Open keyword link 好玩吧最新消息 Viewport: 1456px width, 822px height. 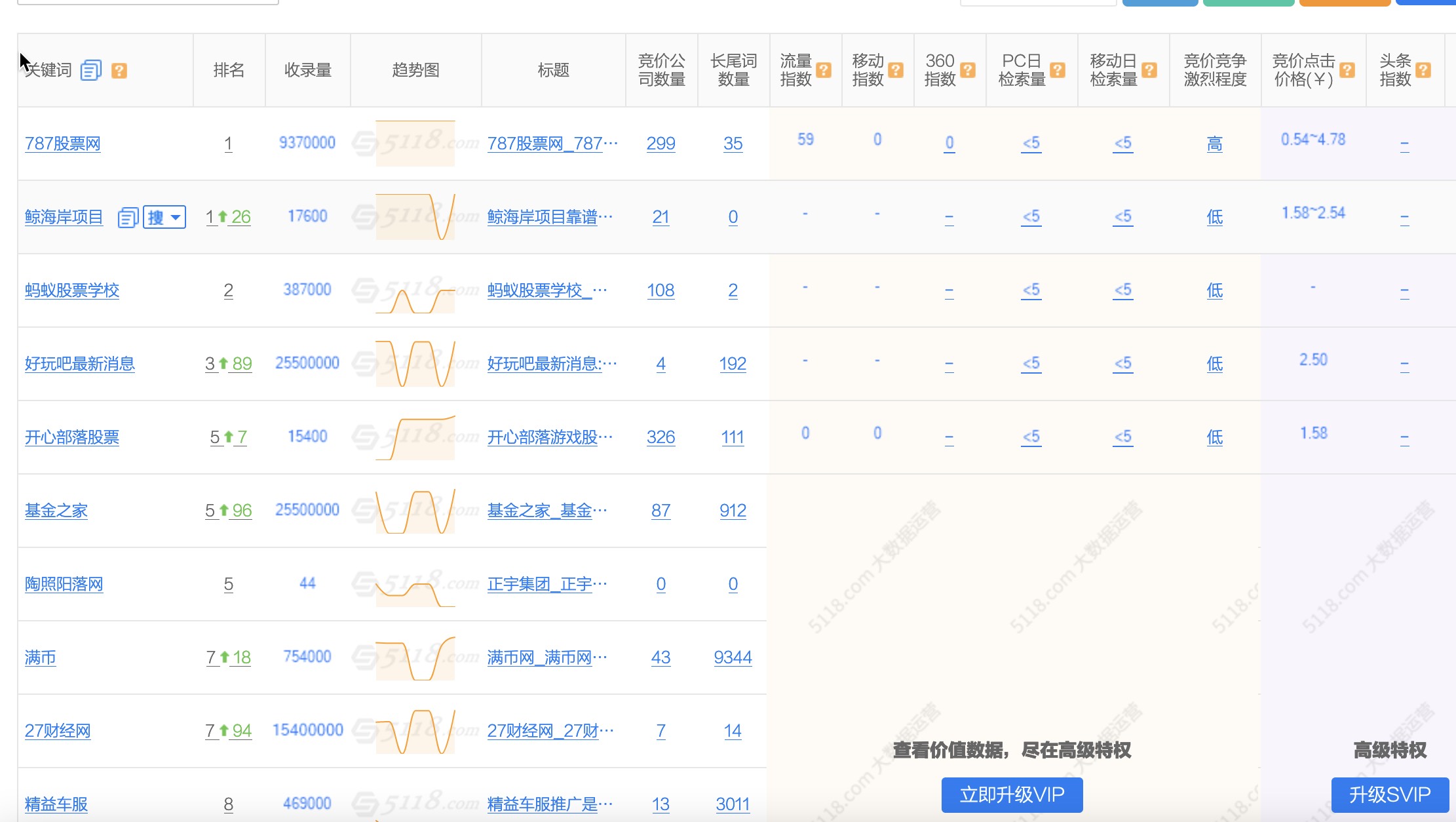point(80,364)
